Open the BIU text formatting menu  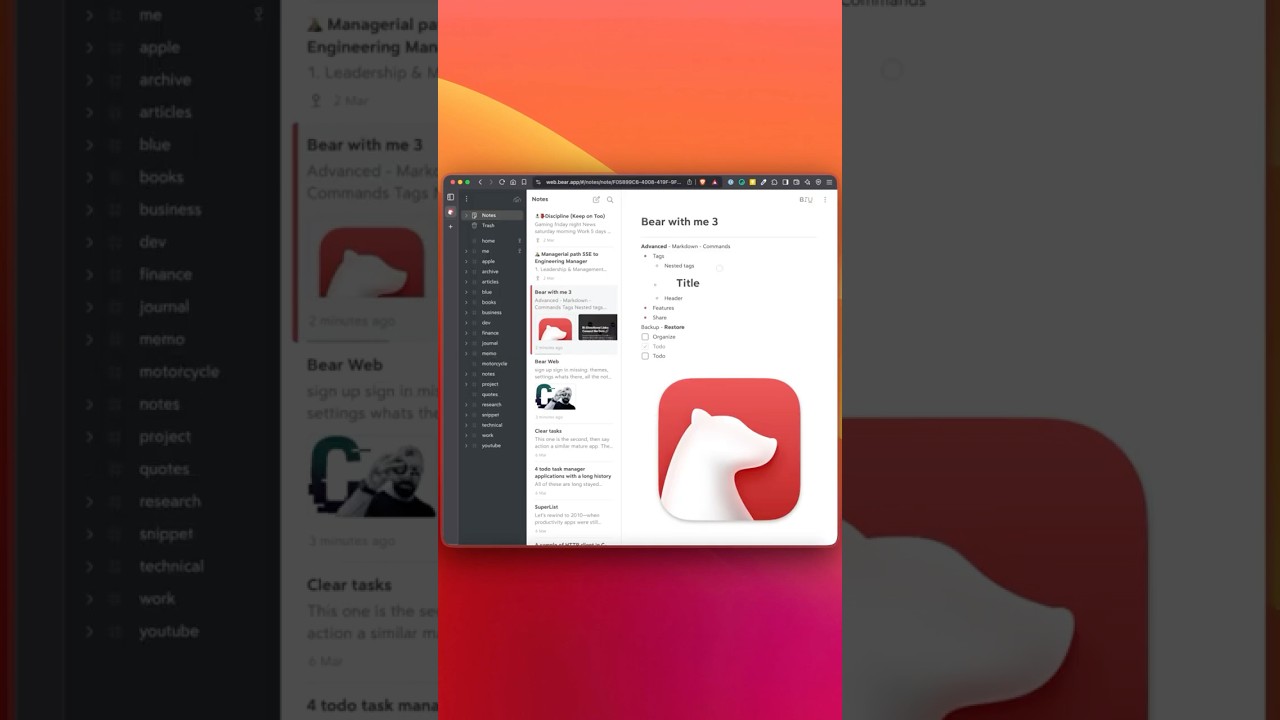806,199
